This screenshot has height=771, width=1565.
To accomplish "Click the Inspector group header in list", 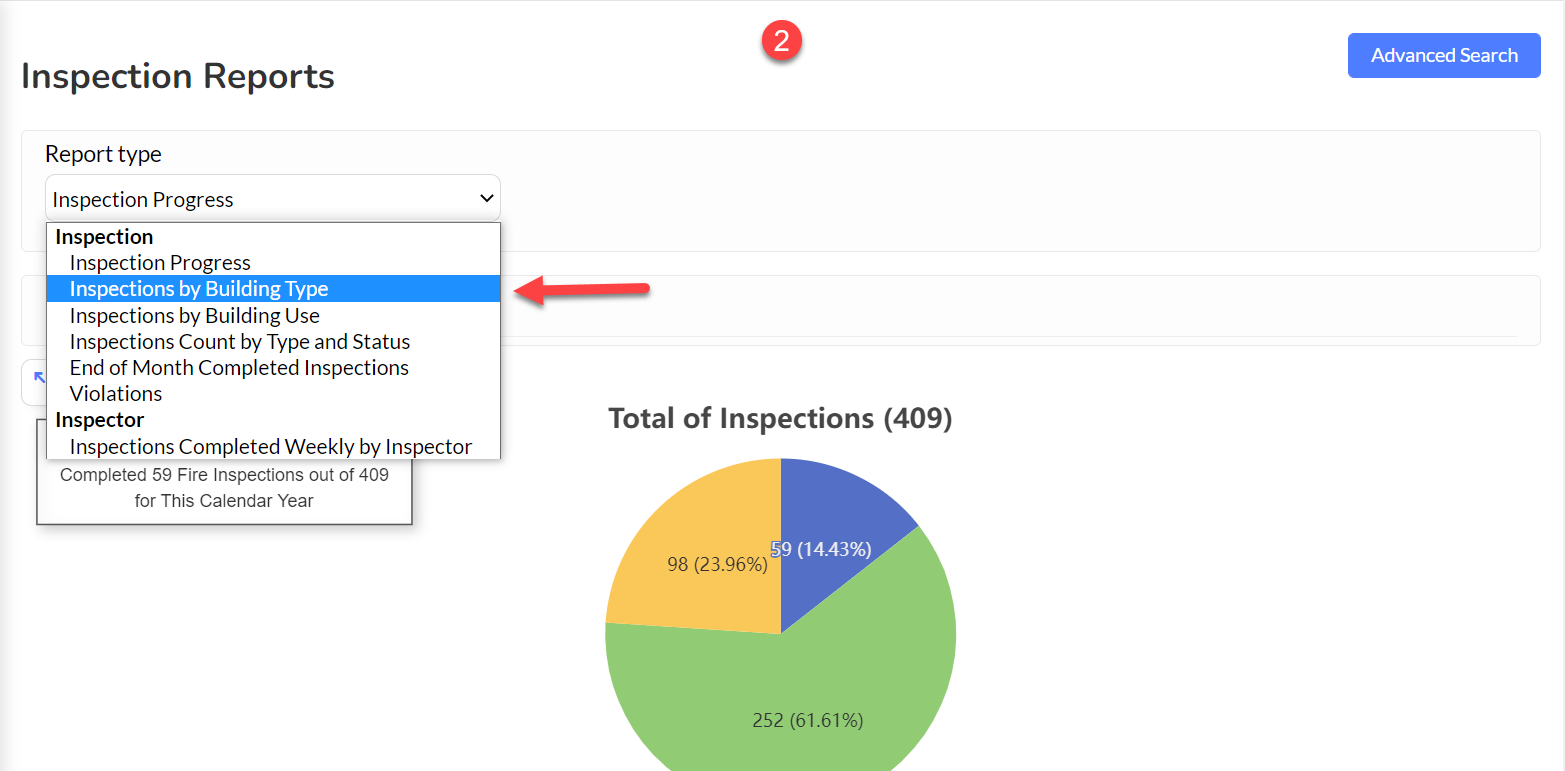I will pos(100,420).
